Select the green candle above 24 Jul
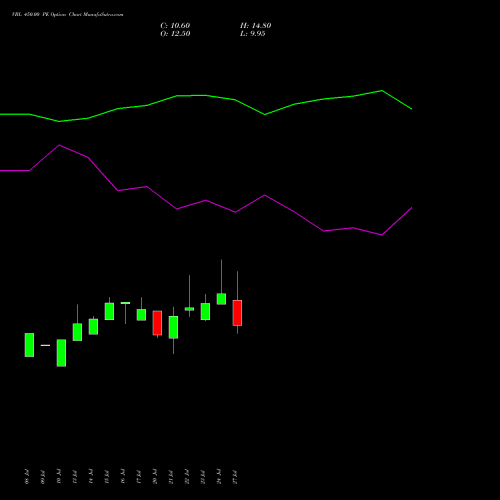500x500 pixels. [x=221, y=299]
